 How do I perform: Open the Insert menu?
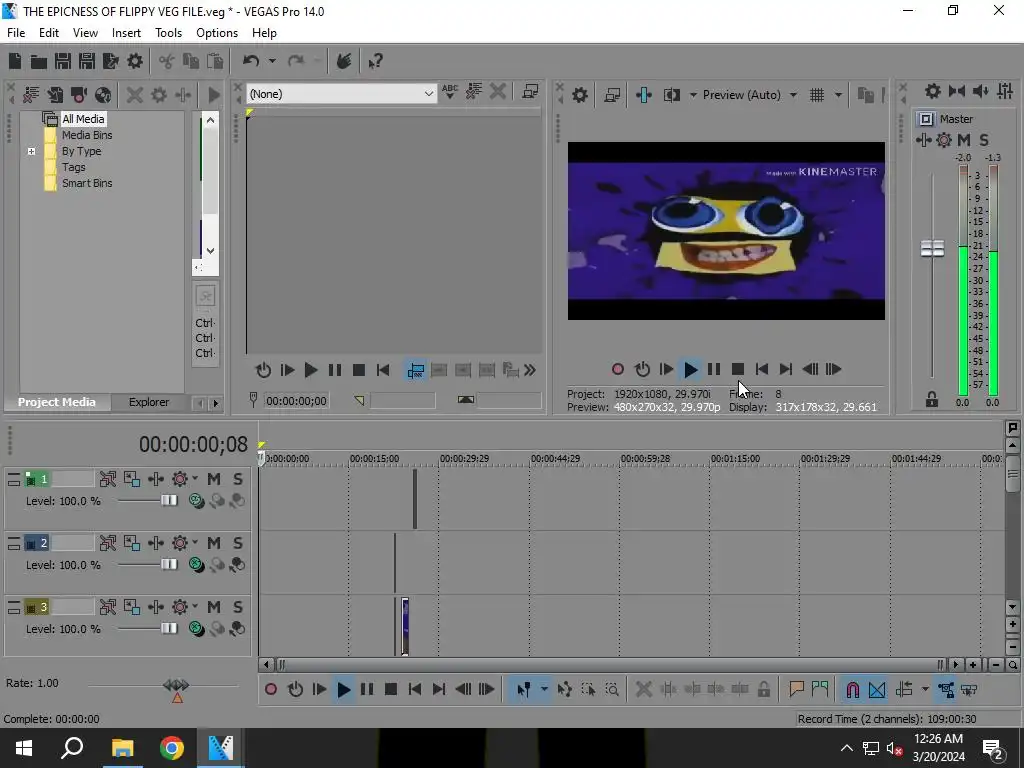(126, 33)
